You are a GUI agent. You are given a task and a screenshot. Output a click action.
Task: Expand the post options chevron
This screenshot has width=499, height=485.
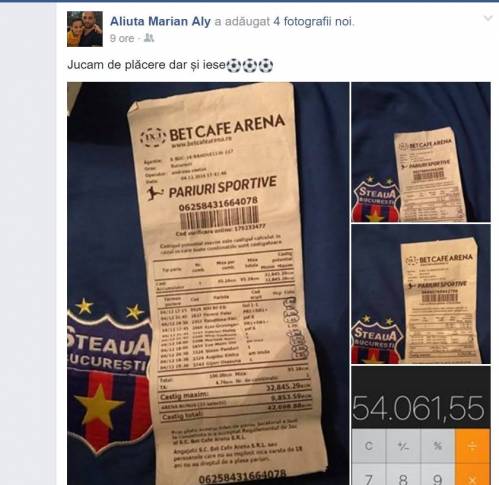[488, 18]
